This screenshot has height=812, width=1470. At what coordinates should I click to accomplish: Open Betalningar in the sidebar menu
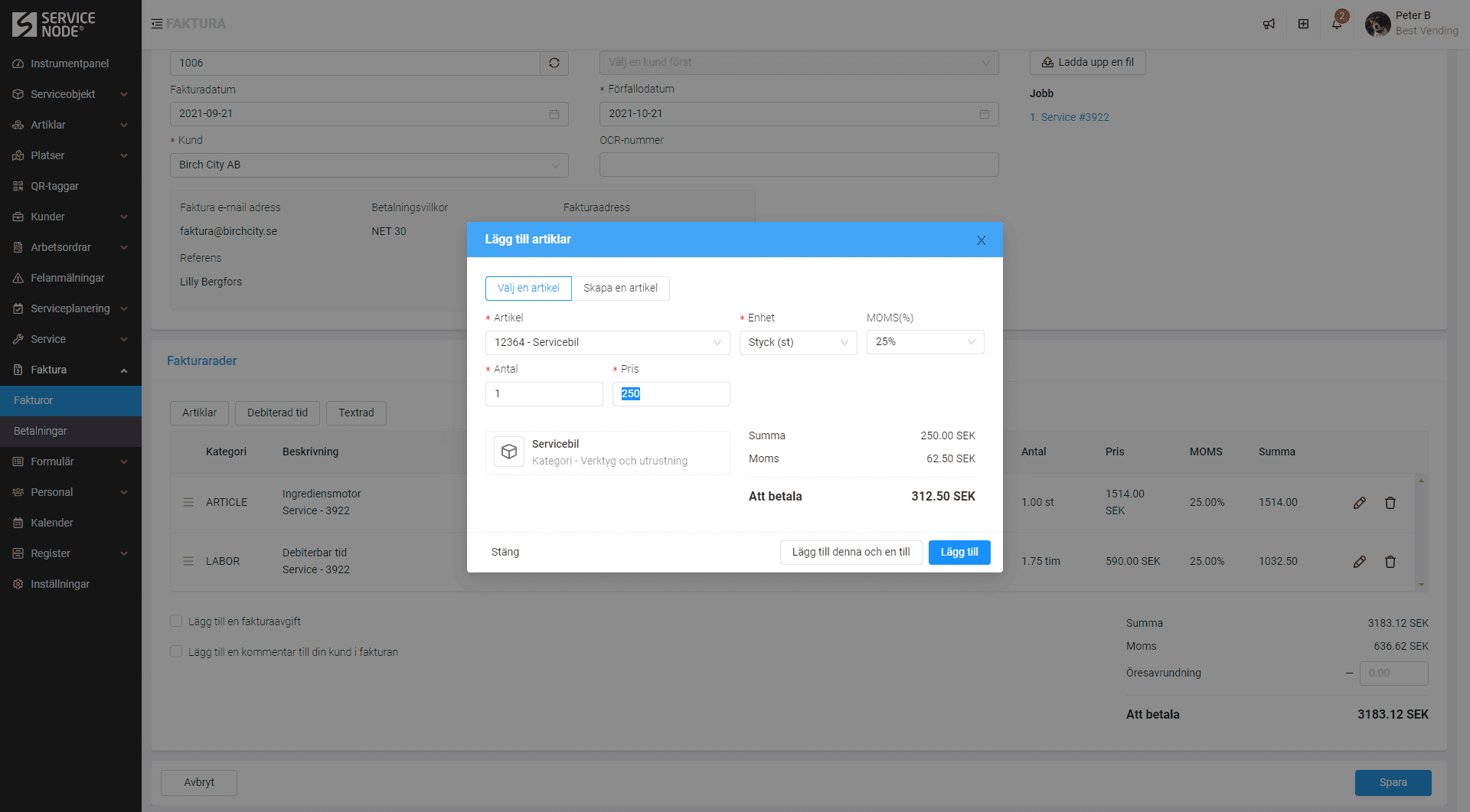[x=41, y=431]
